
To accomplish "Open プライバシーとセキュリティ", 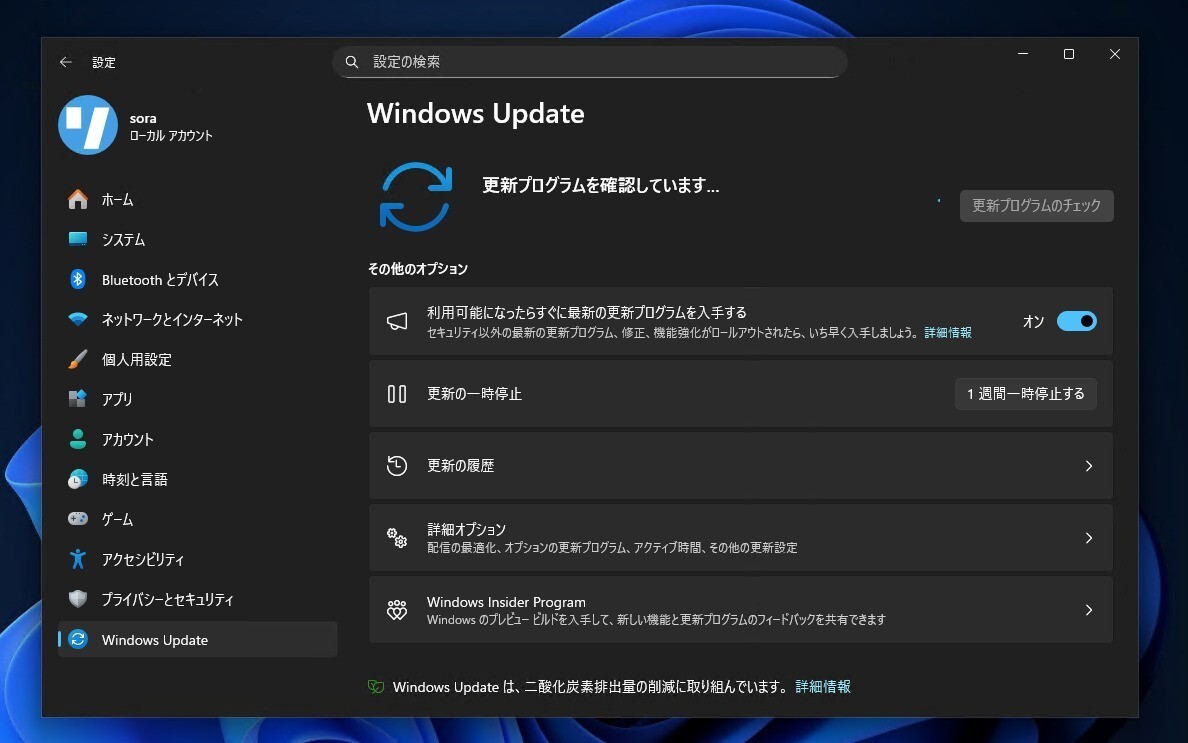I will pyautogui.click(x=198, y=599).
